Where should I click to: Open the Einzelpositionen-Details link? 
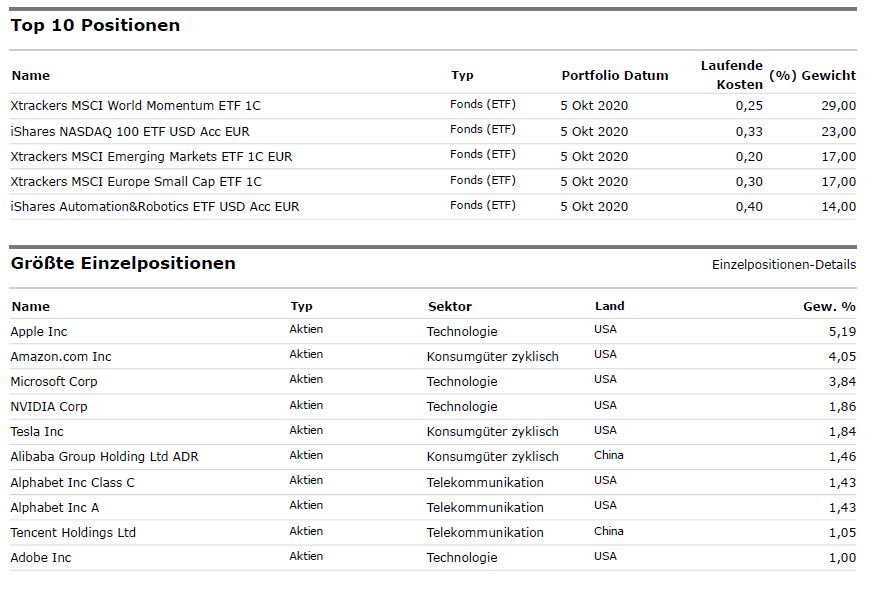[x=783, y=265]
